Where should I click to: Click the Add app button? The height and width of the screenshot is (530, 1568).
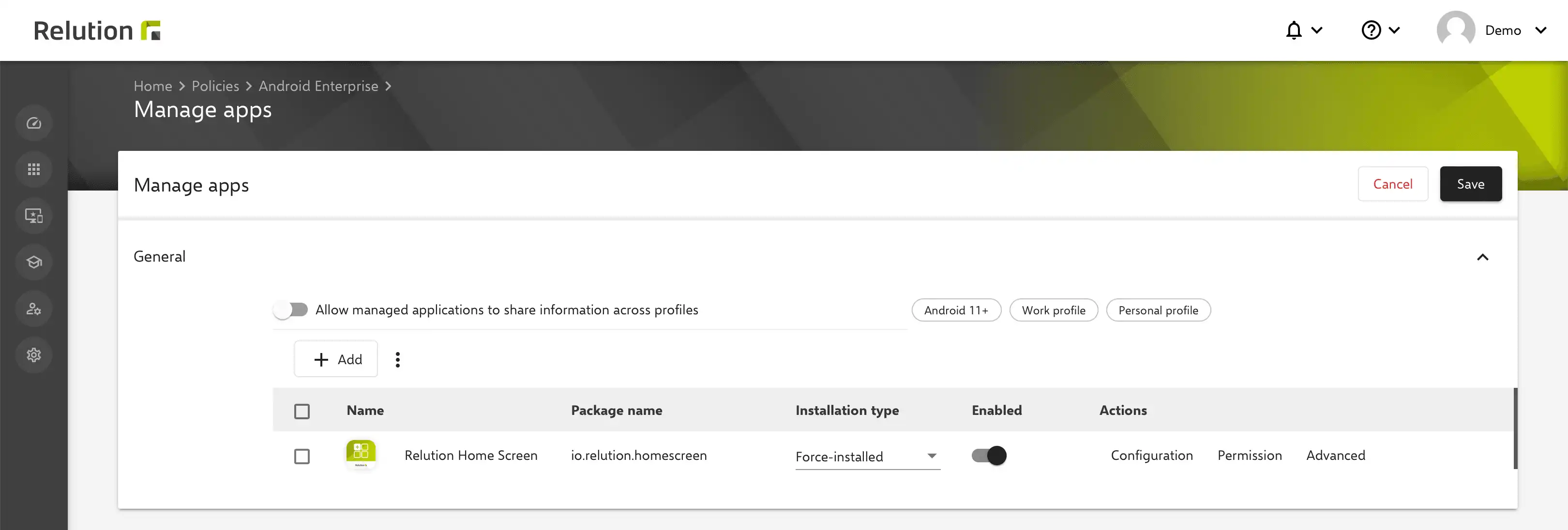coord(336,359)
